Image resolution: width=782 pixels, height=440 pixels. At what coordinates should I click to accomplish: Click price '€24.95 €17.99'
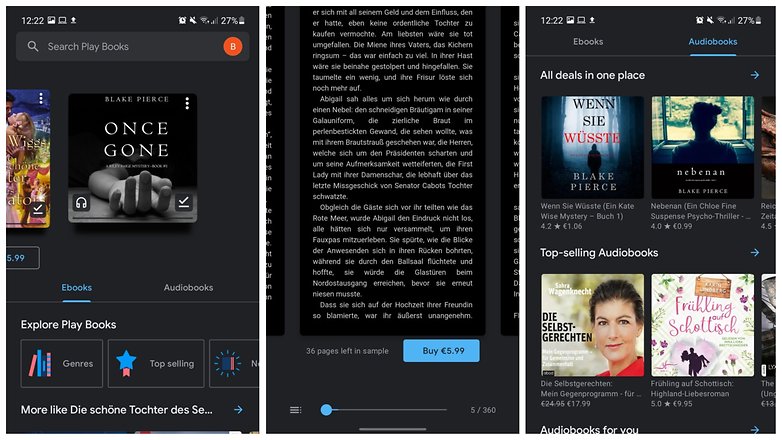(566, 404)
